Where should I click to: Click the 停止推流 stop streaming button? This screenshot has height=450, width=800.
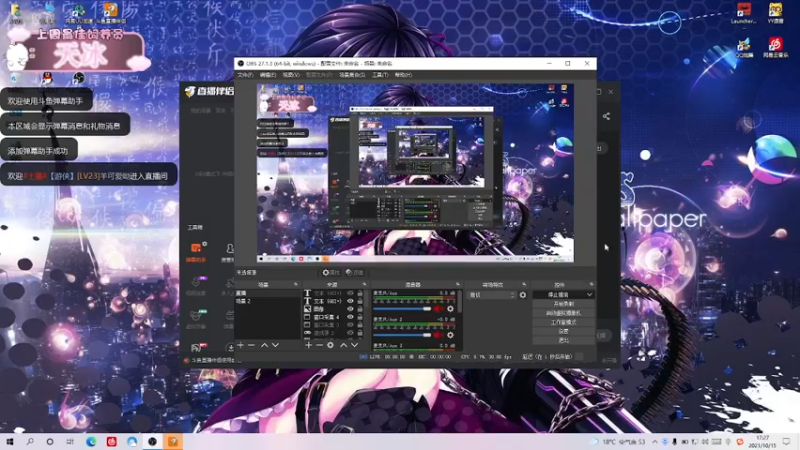(559, 295)
